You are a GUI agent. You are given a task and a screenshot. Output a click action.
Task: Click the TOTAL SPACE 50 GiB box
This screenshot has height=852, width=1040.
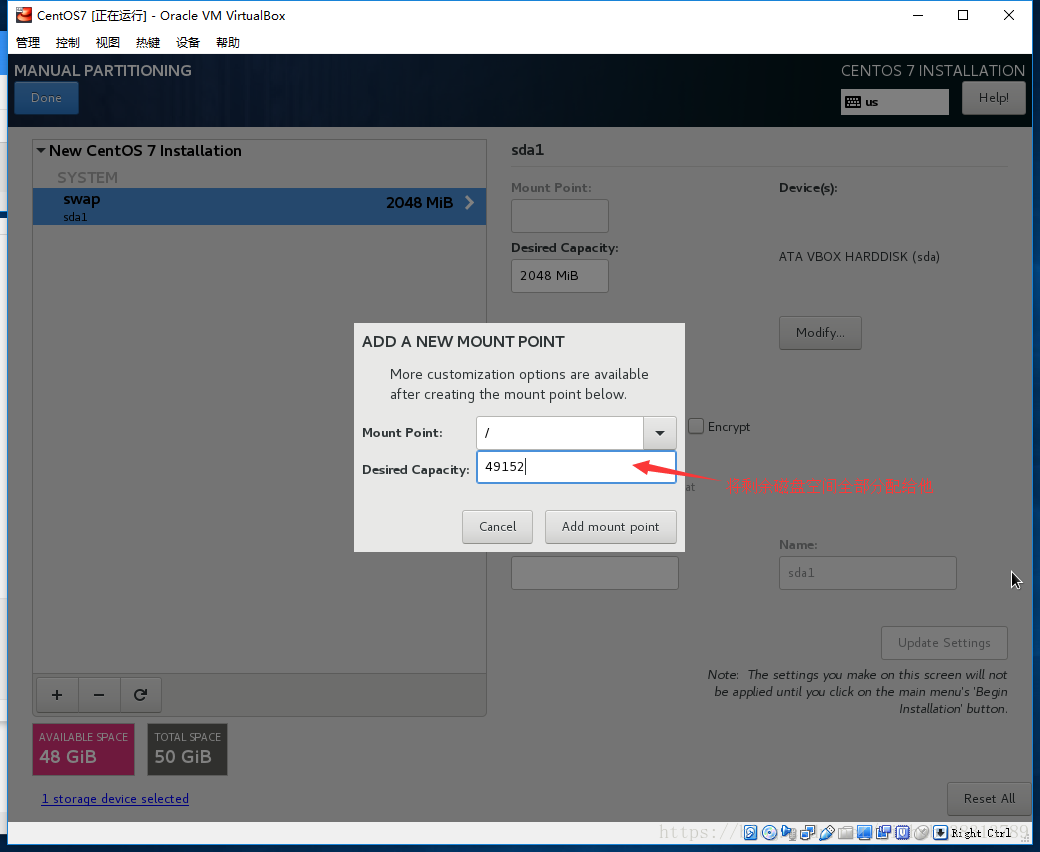(x=188, y=749)
